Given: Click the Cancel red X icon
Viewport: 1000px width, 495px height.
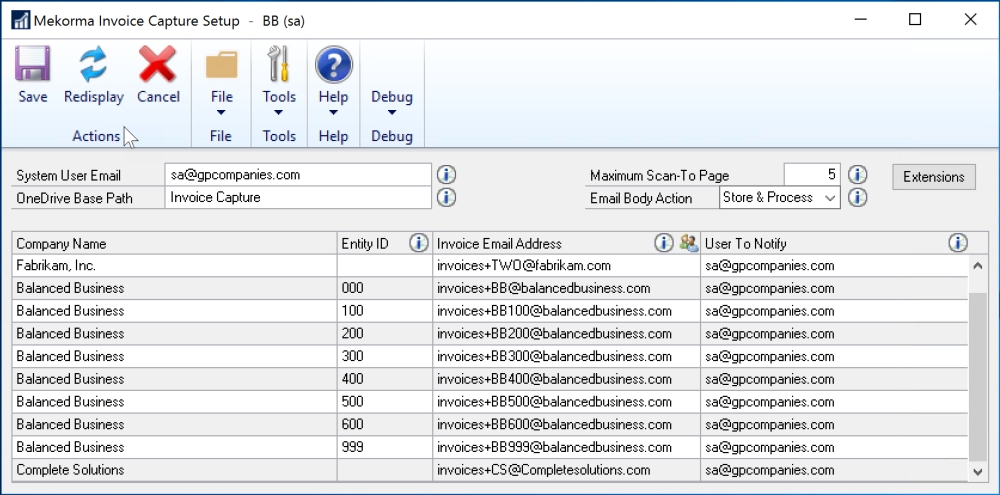Looking at the screenshot, I should point(158,64).
